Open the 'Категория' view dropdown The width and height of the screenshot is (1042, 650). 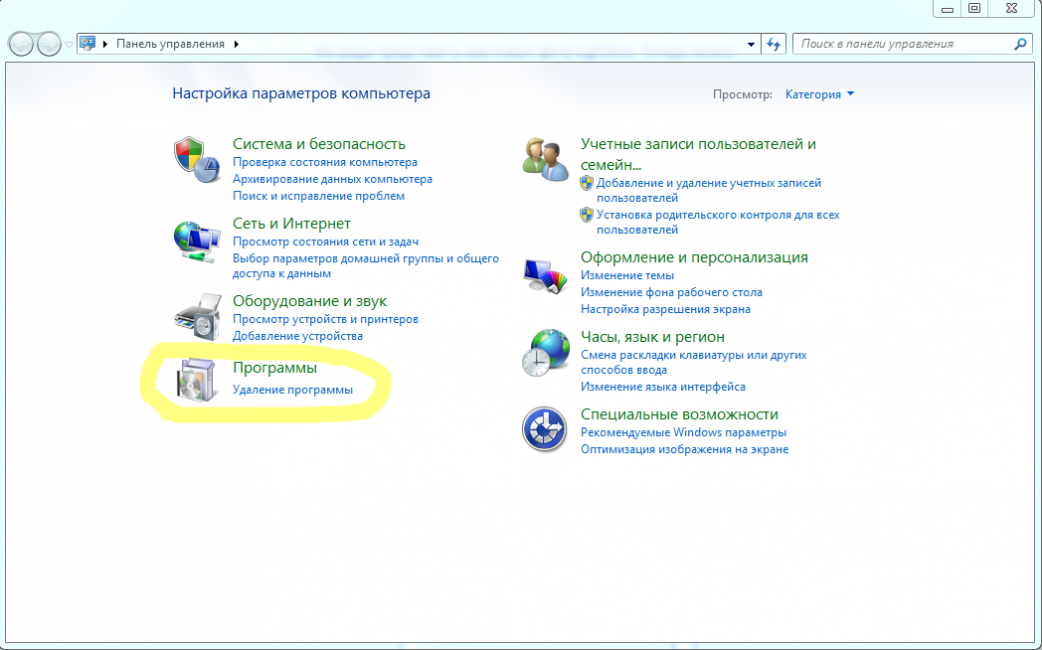point(819,94)
